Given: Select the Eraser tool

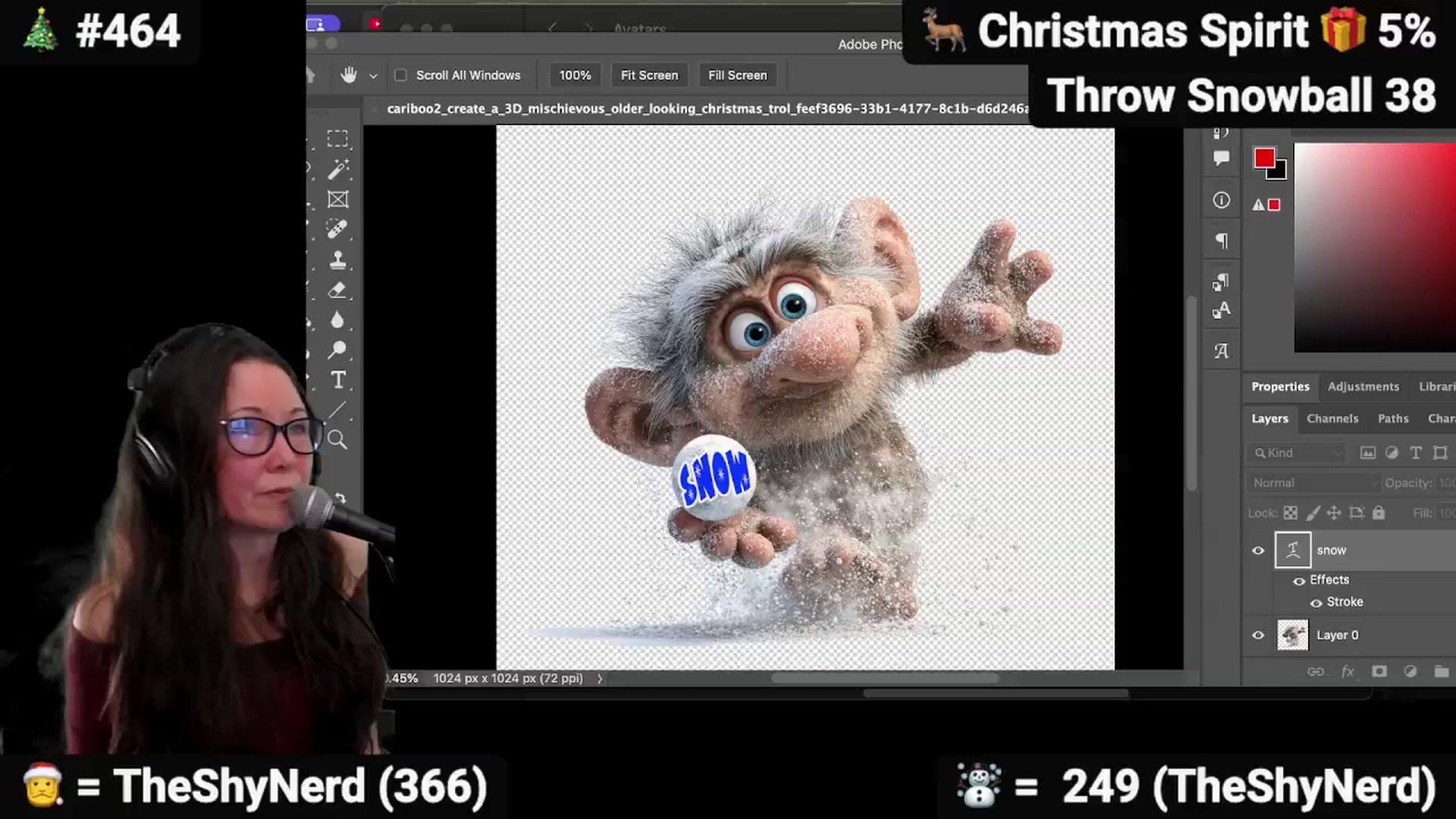Looking at the screenshot, I should tap(337, 290).
